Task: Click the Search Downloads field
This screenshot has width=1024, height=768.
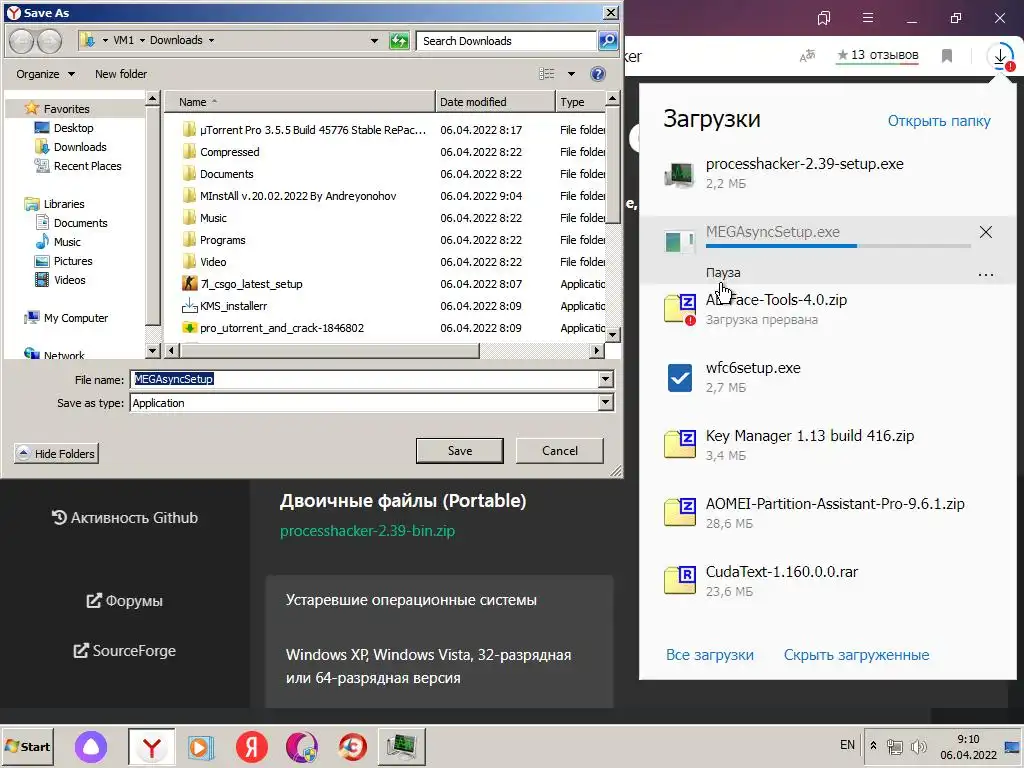Action: [x=507, y=41]
